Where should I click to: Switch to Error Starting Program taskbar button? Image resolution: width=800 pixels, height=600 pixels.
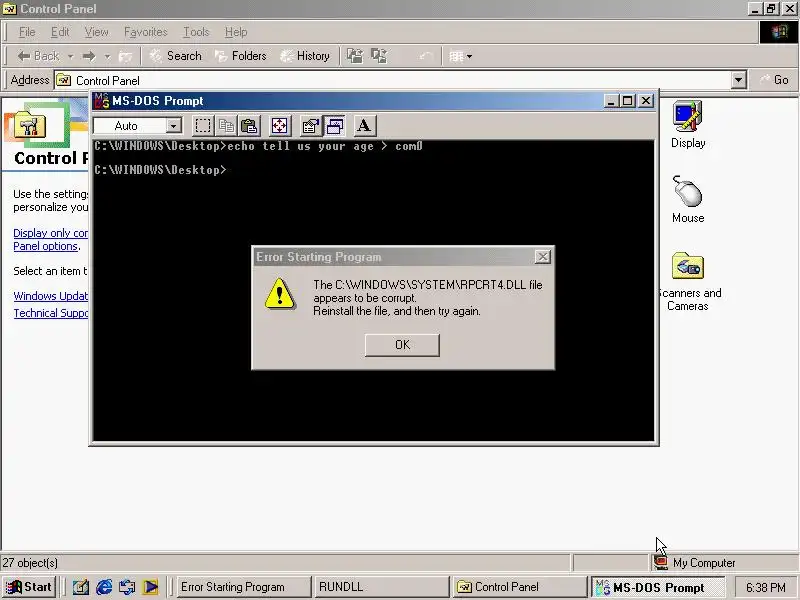tap(243, 587)
